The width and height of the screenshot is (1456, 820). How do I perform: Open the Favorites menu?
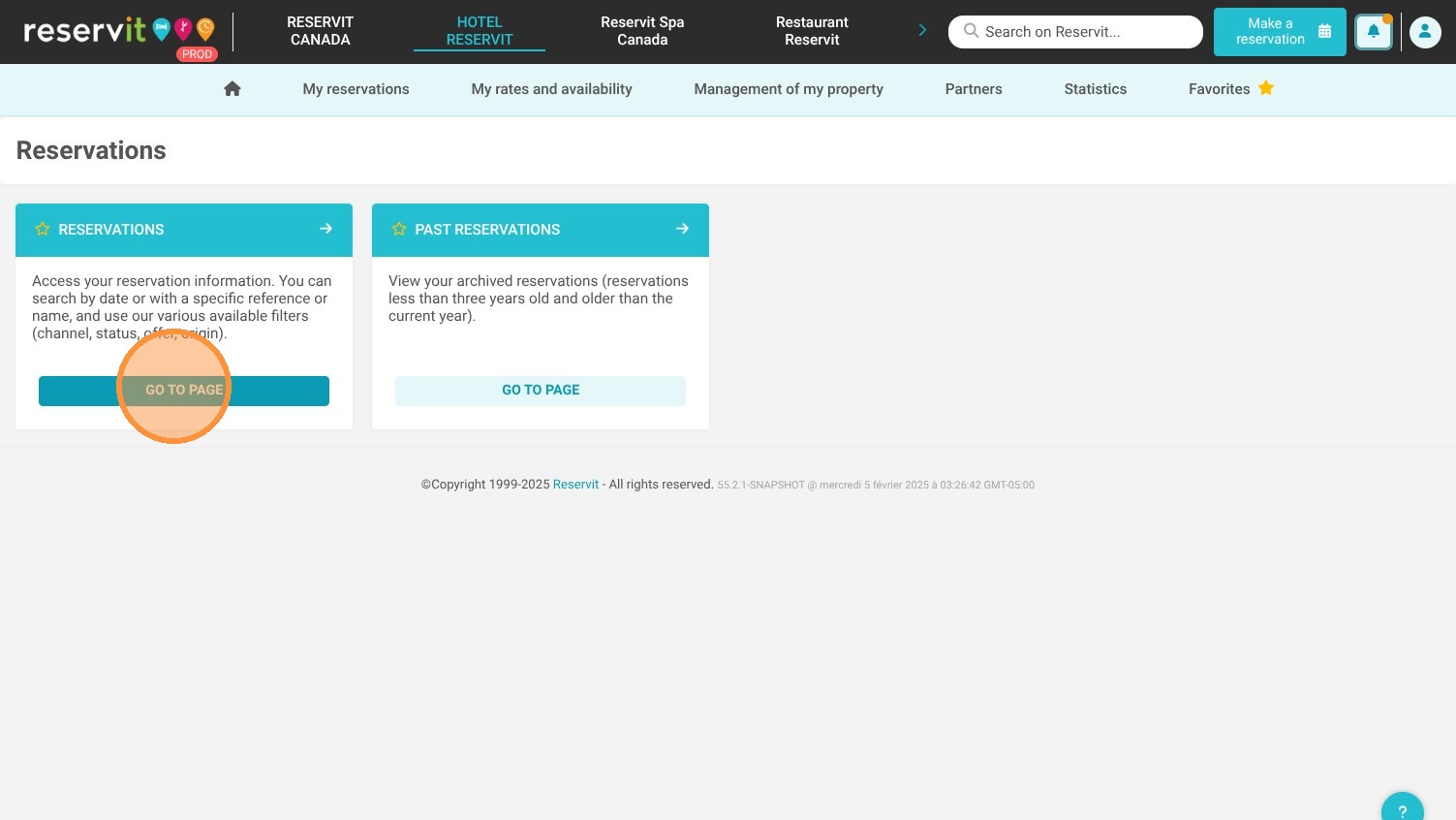pyautogui.click(x=1230, y=89)
